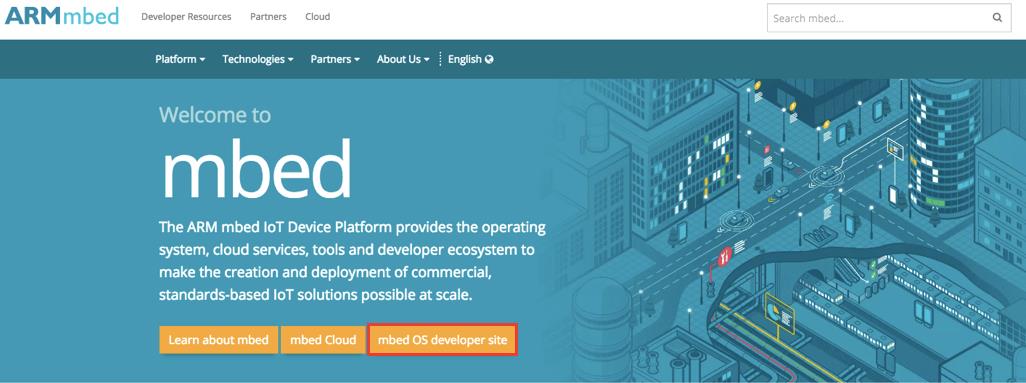Image resolution: width=1026 pixels, height=383 pixels.
Task: Click the caret arrow beside Partners
Action: (357, 60)
